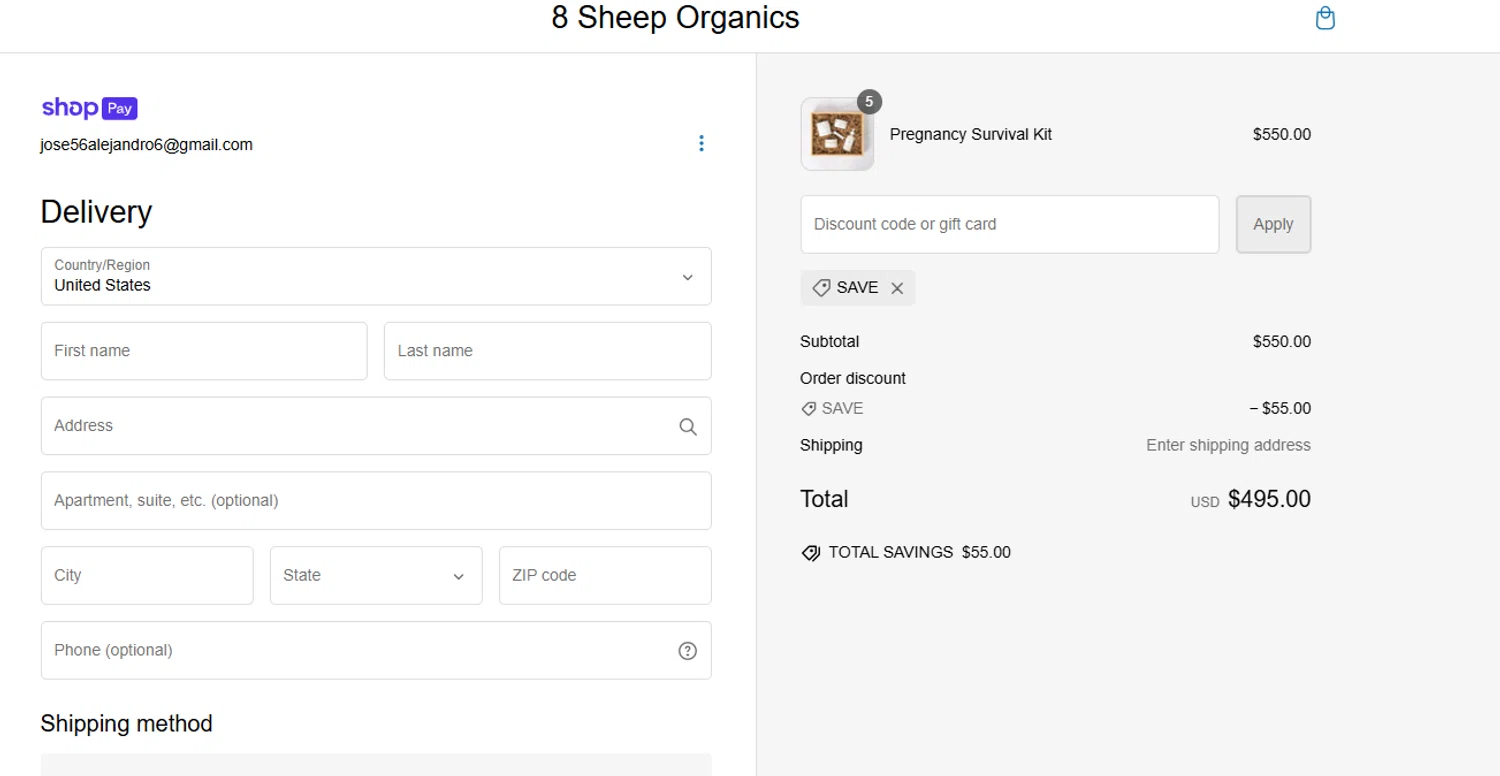Screen dimensions: 1500x776
Task: Click the total amount $495.00
Action: 1269,499
